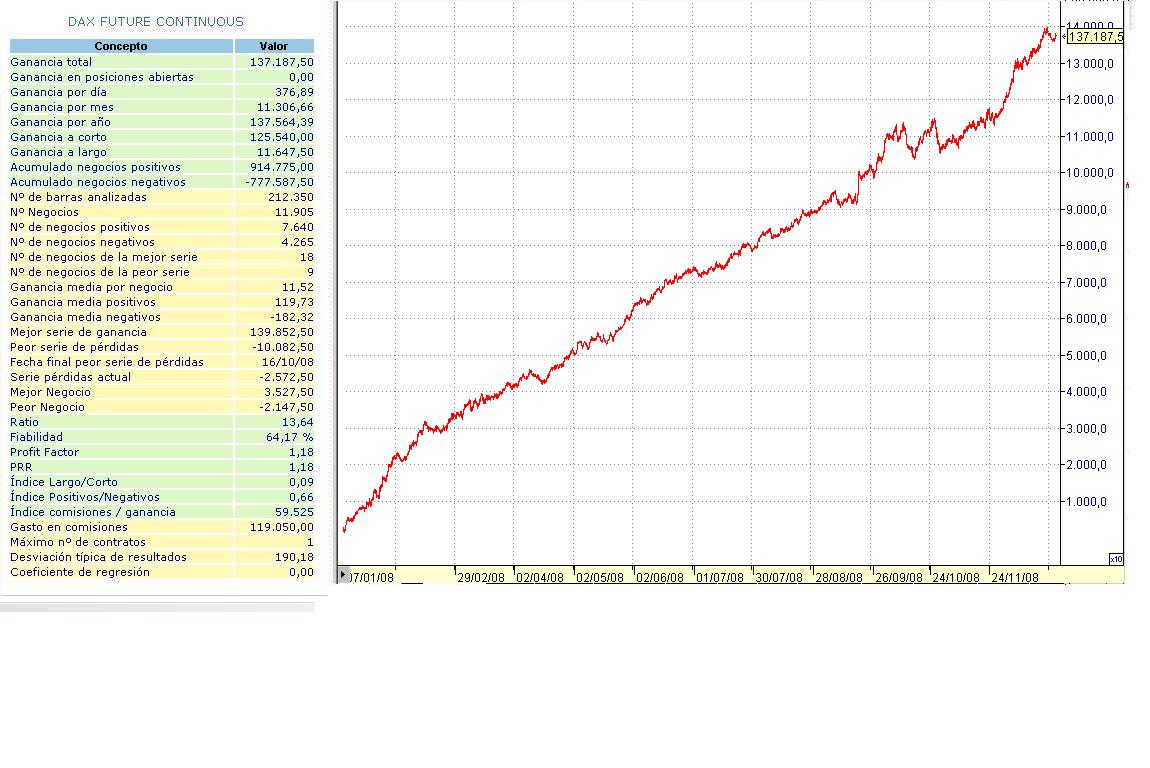This screenshot has height=768, width=1150.
Task: Select the PRR row label
Action: [21, 467]
